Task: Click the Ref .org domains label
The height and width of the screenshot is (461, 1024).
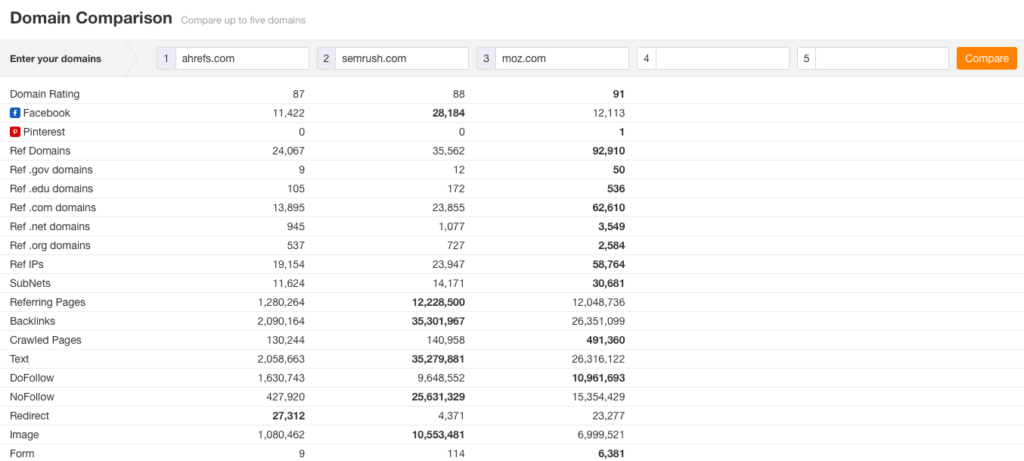Action: pos(50,246)
